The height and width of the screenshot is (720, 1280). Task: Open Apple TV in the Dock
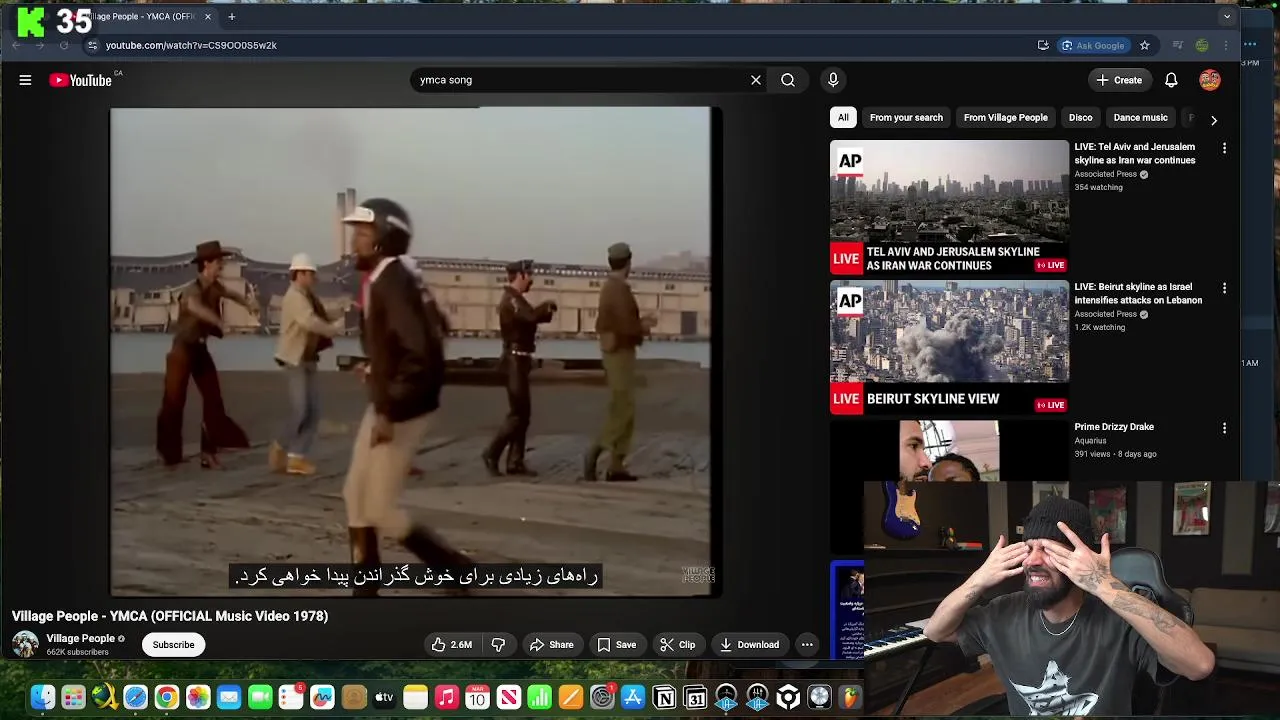click(x=385, y=697)
